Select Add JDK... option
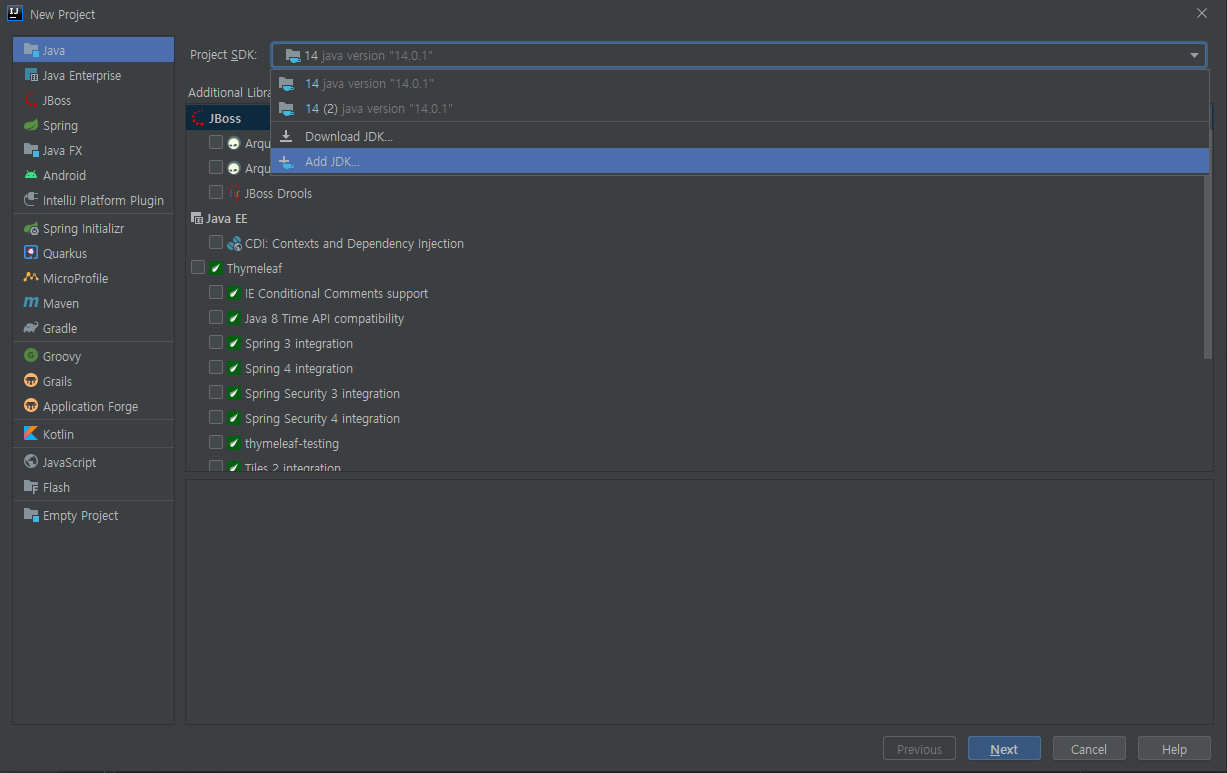Viewport: 1227px width, 773px height. click(x=740, y=161)
